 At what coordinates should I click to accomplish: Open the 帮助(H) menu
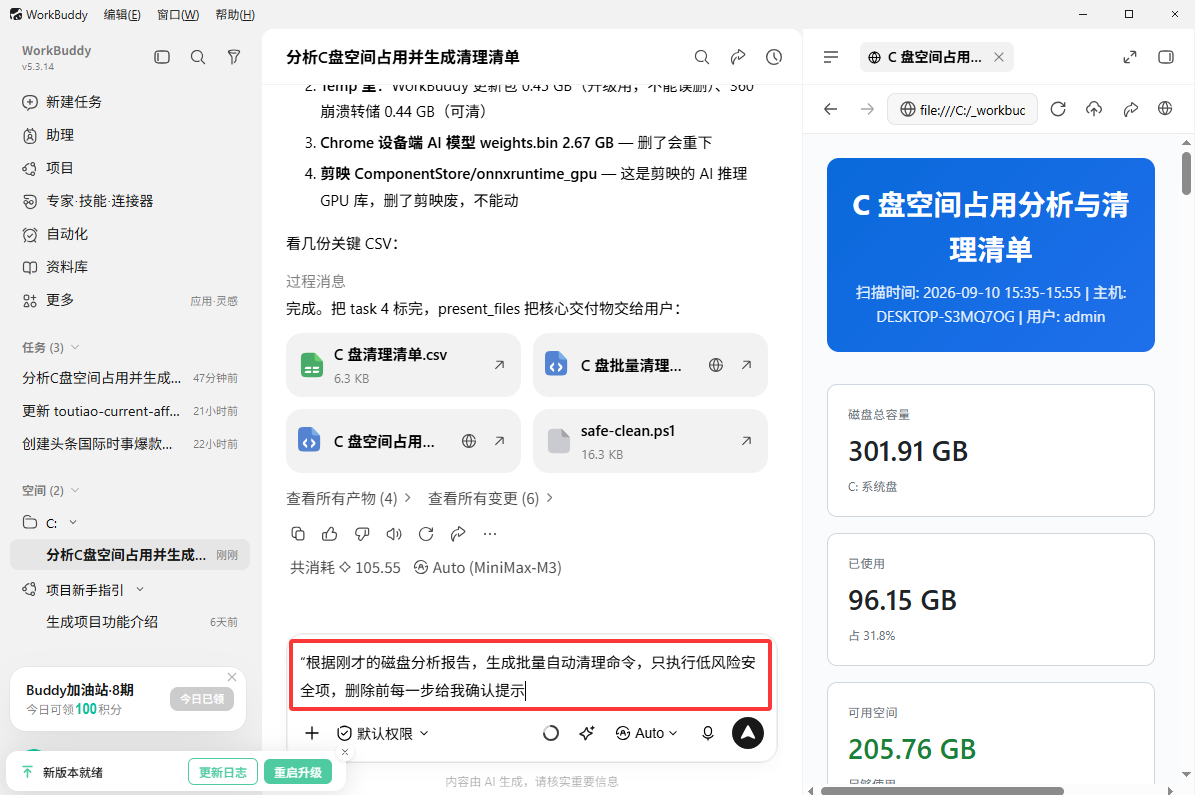pyautogui.click(x=235, y=14)
